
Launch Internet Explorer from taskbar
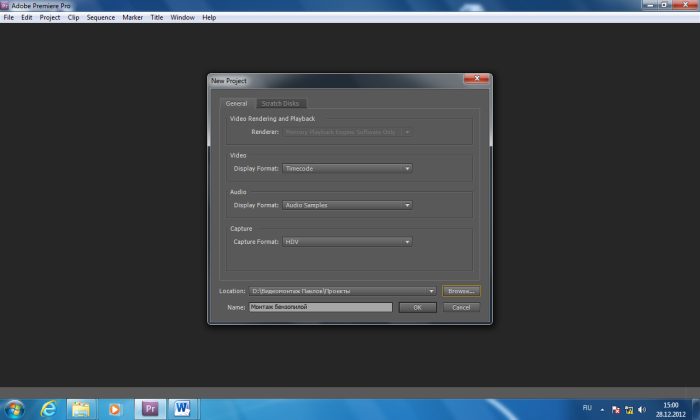tap(48, 409)
